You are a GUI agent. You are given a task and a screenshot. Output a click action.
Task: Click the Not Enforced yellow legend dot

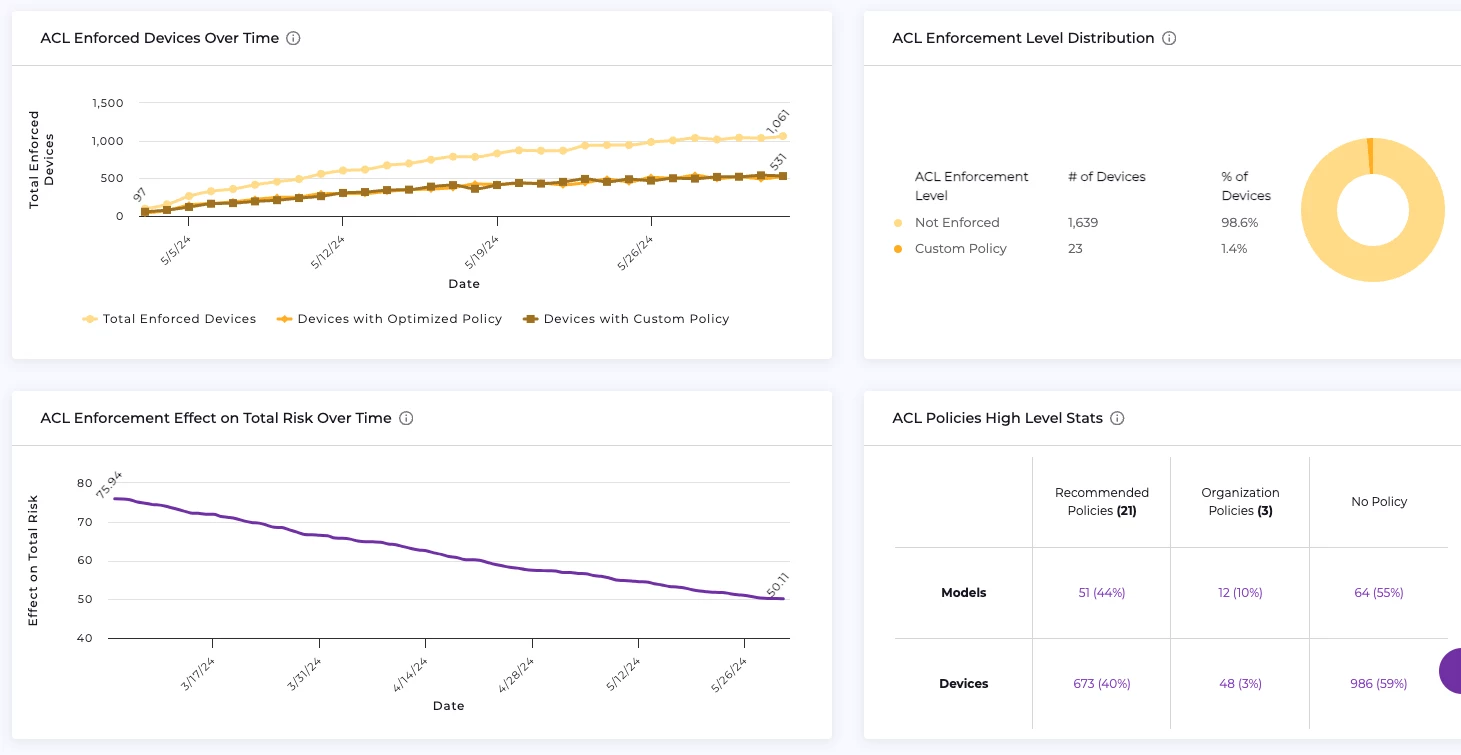pyautogui.click(x=898, y=223)
